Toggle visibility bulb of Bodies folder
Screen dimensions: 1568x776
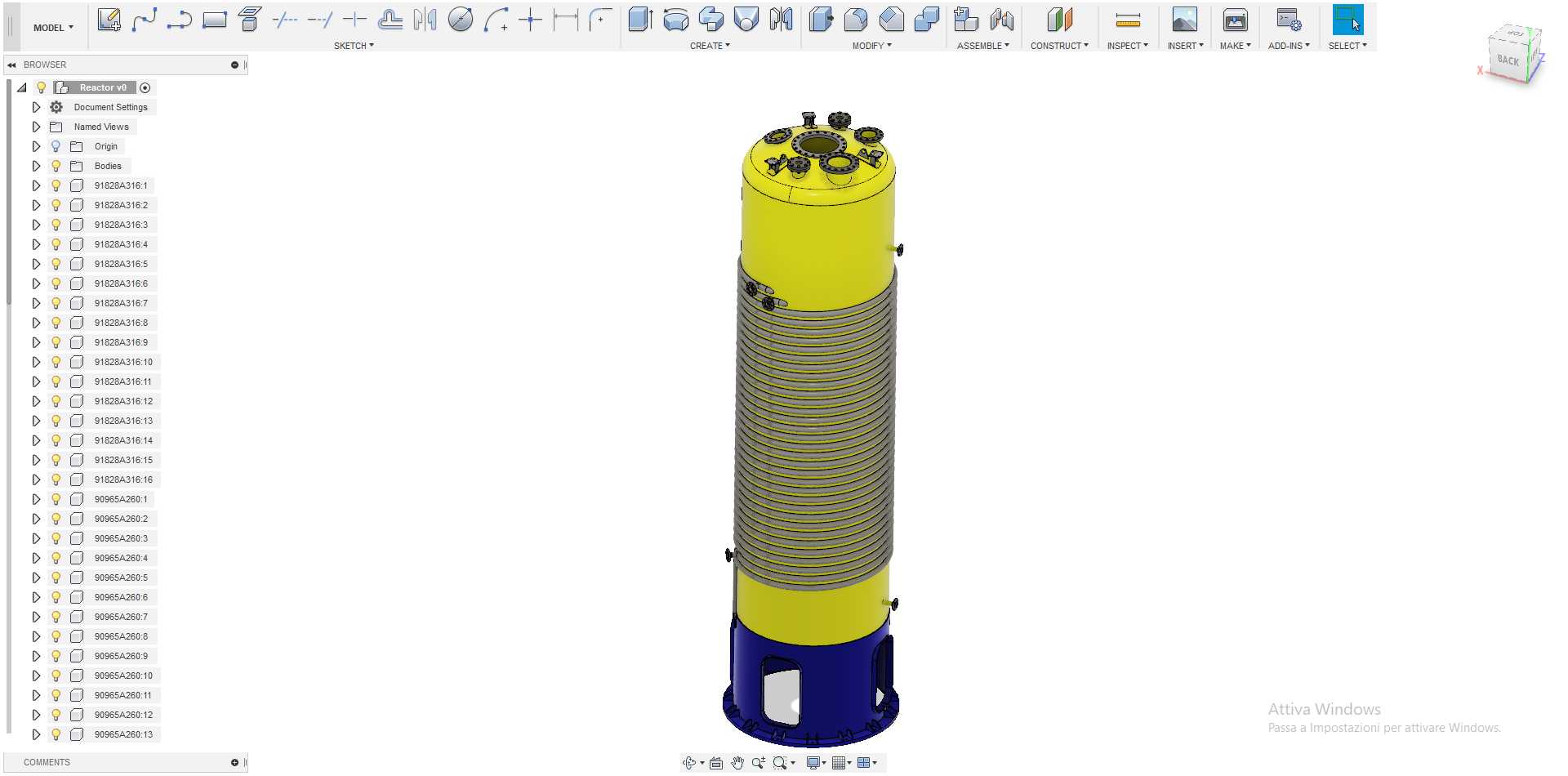(56, 166)
